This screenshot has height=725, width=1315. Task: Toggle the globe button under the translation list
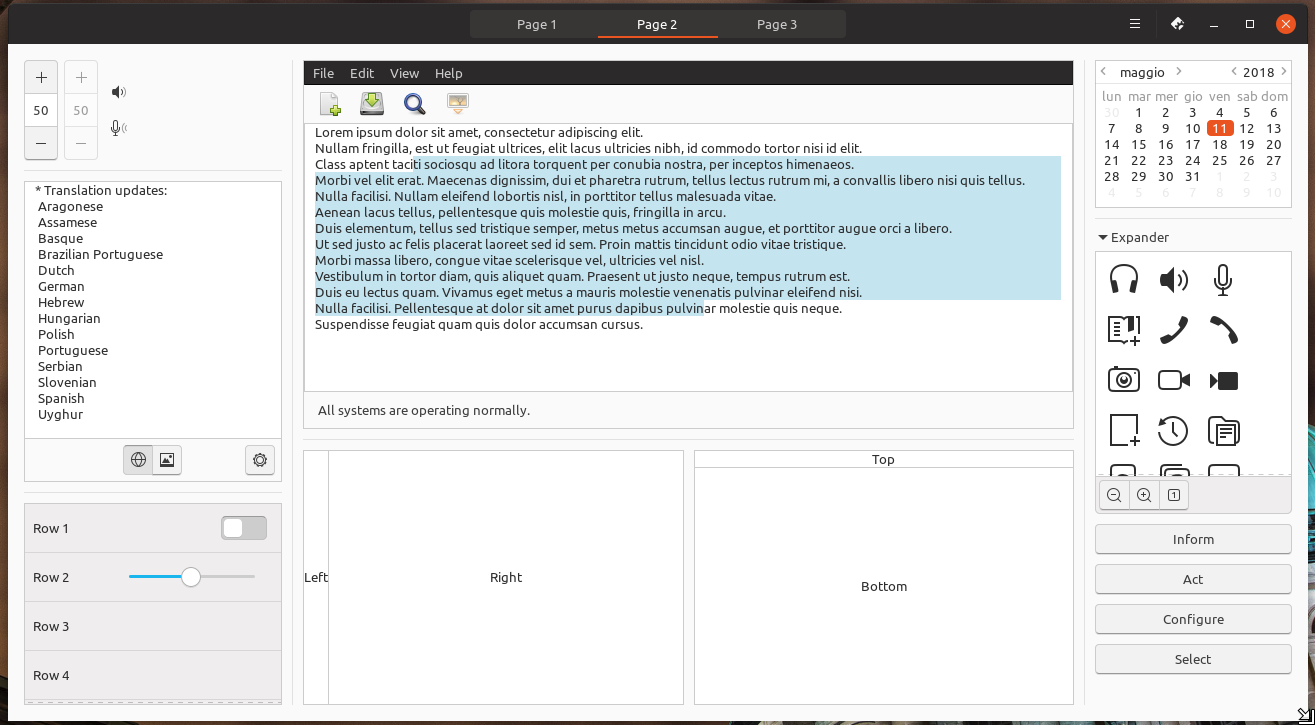(138, 460)
